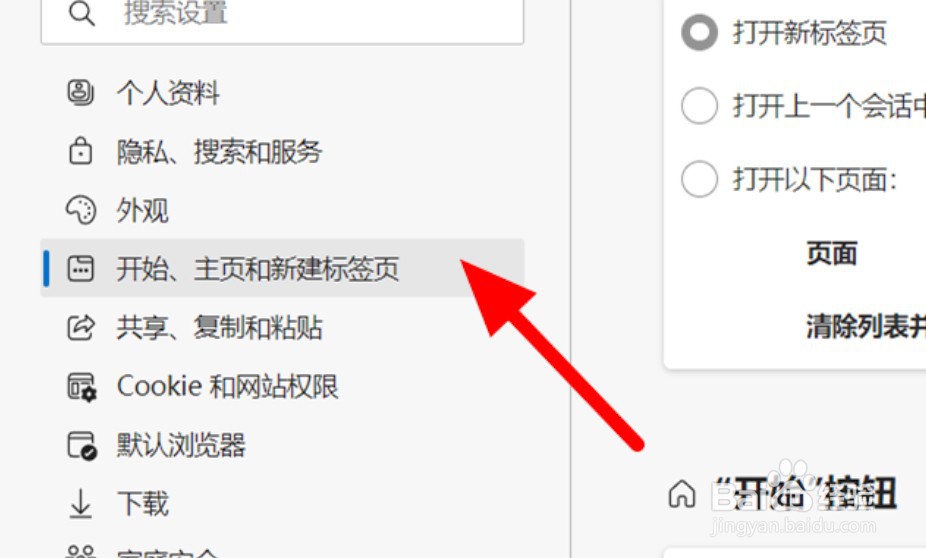The width and height of the screenshot is (926, 558).
Task: Open the 默认浏览器 settings page
Action: 282,445
